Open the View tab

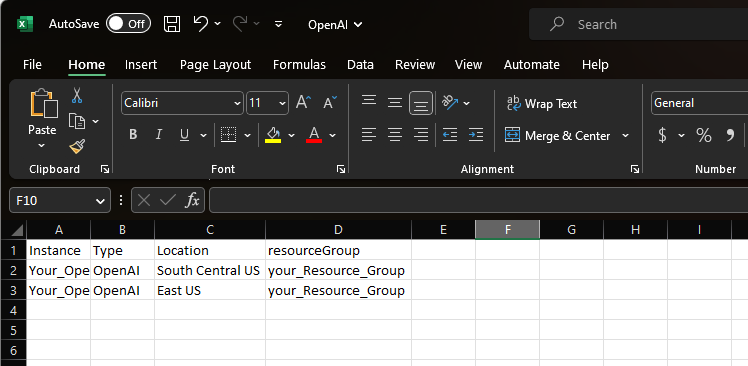coord(468,64)
